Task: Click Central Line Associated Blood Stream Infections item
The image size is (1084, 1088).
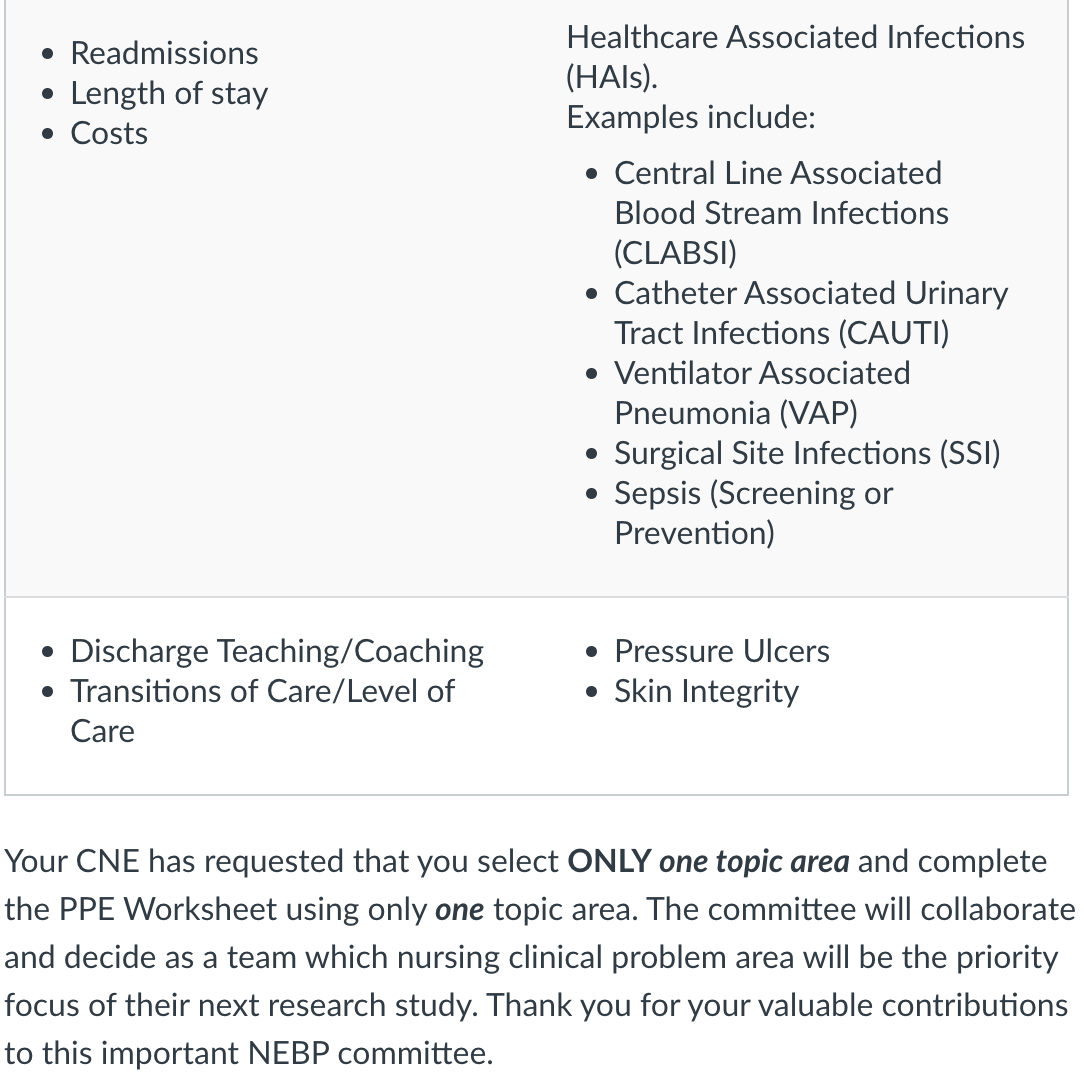Action: [x=781, y=213]
